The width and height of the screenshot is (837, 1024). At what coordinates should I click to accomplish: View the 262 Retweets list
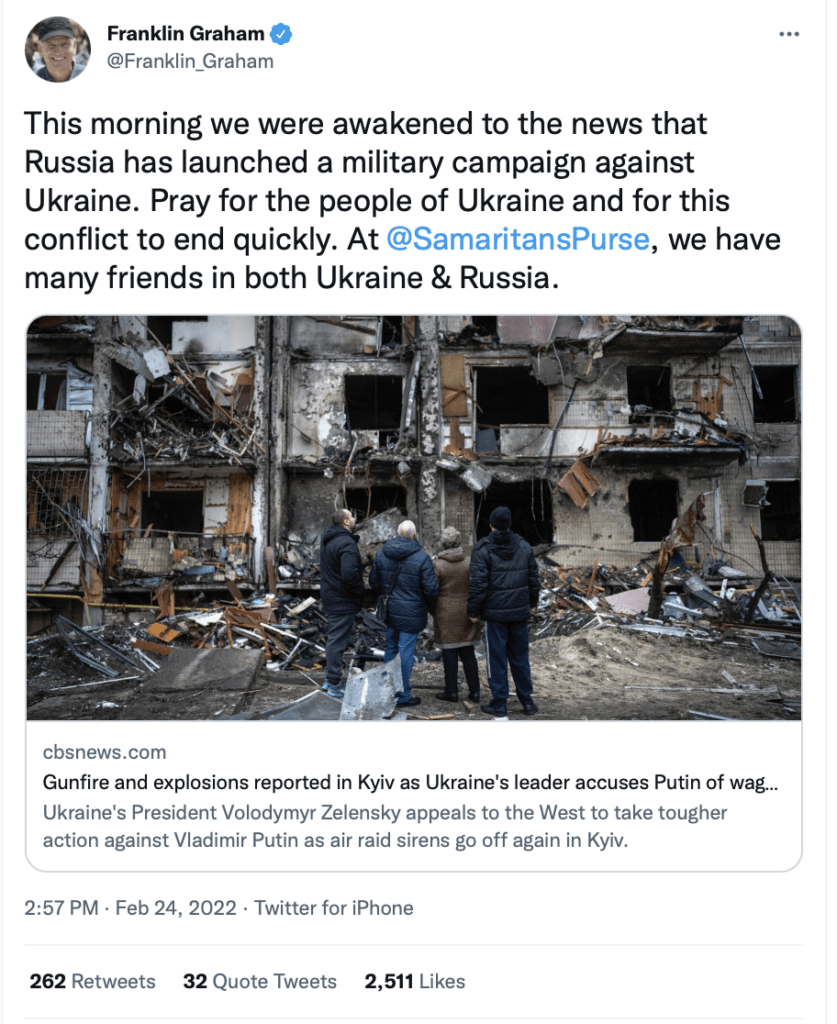pos(93,981)
